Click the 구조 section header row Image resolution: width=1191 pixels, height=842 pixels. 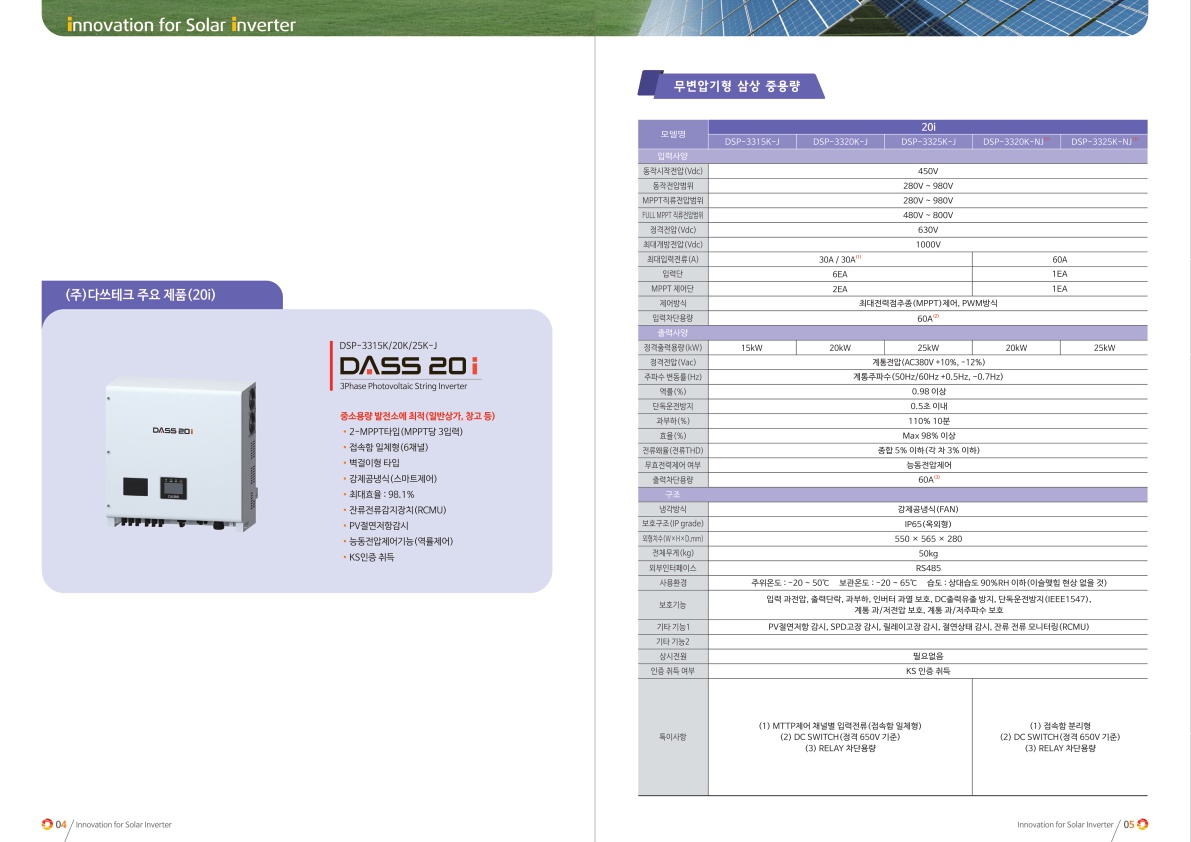click(672, 494)
